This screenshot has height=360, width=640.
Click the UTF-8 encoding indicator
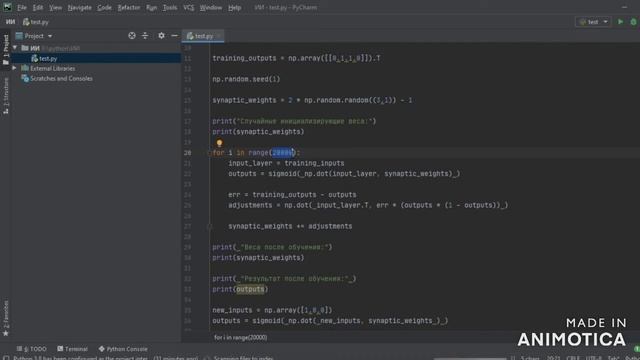594,358
